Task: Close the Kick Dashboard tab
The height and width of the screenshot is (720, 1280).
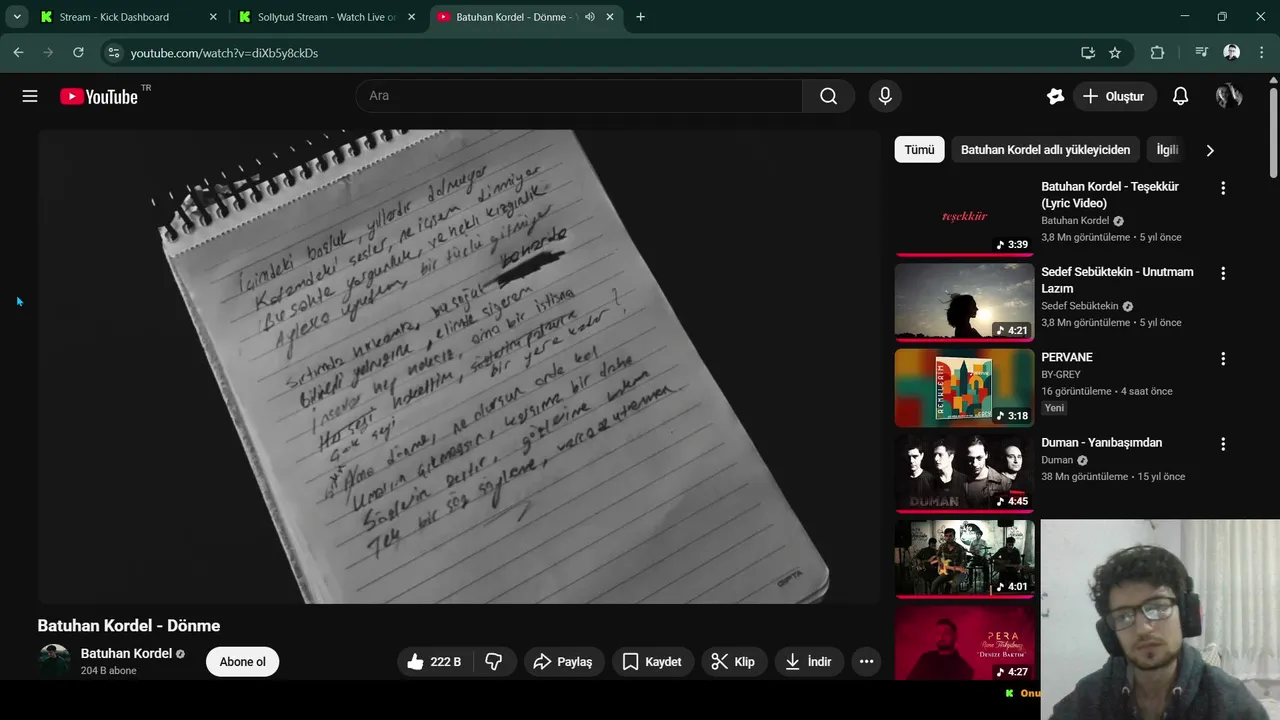Action: (212, 17)
